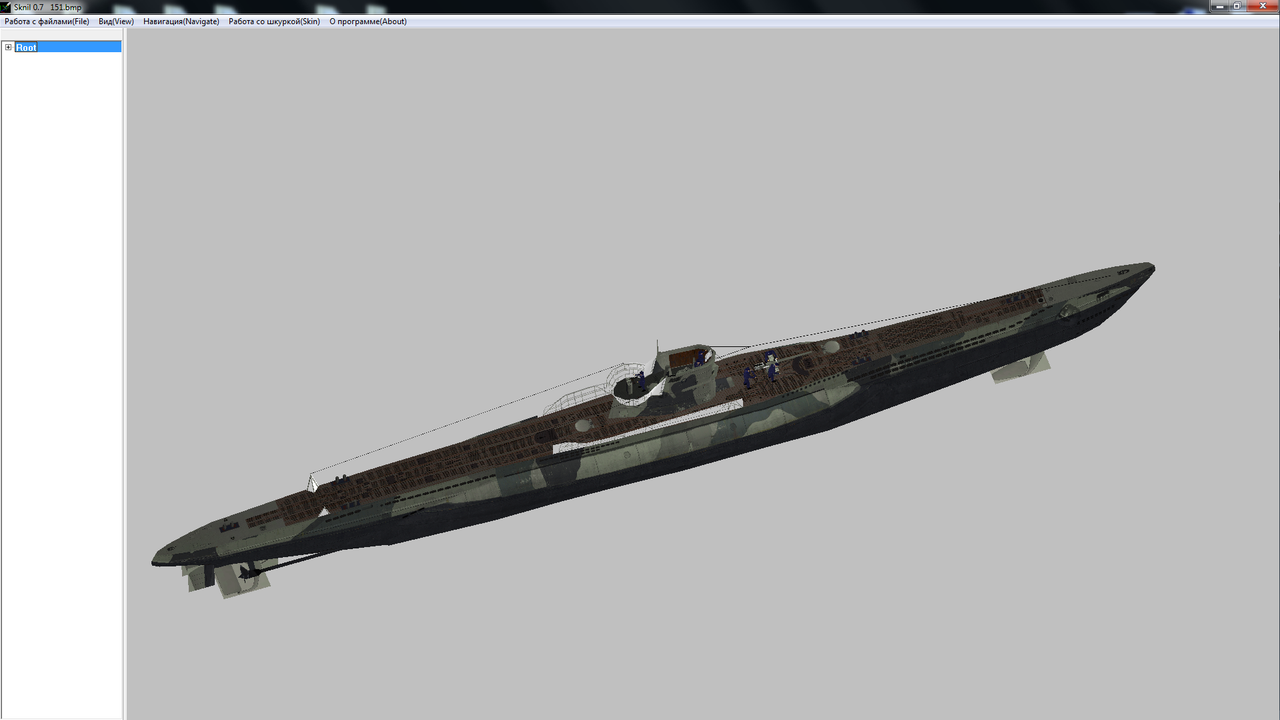Minimize the Sknil window
Screen dimensions: 1280x720
[x=1221, y=6]
